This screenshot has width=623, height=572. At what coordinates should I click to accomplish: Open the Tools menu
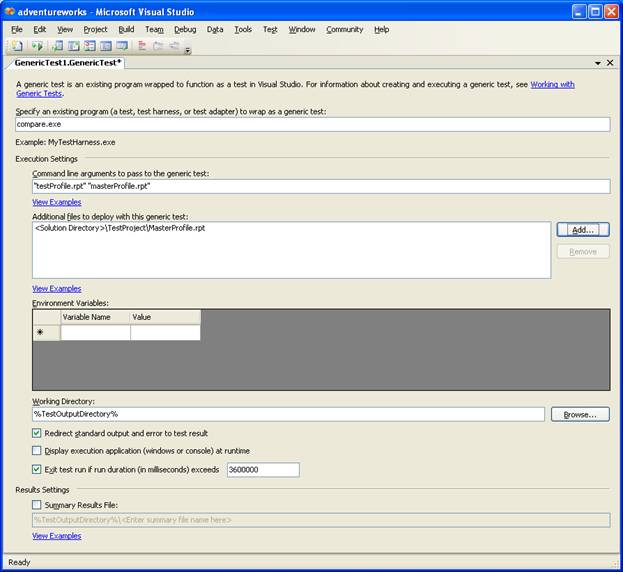[243, 29]
